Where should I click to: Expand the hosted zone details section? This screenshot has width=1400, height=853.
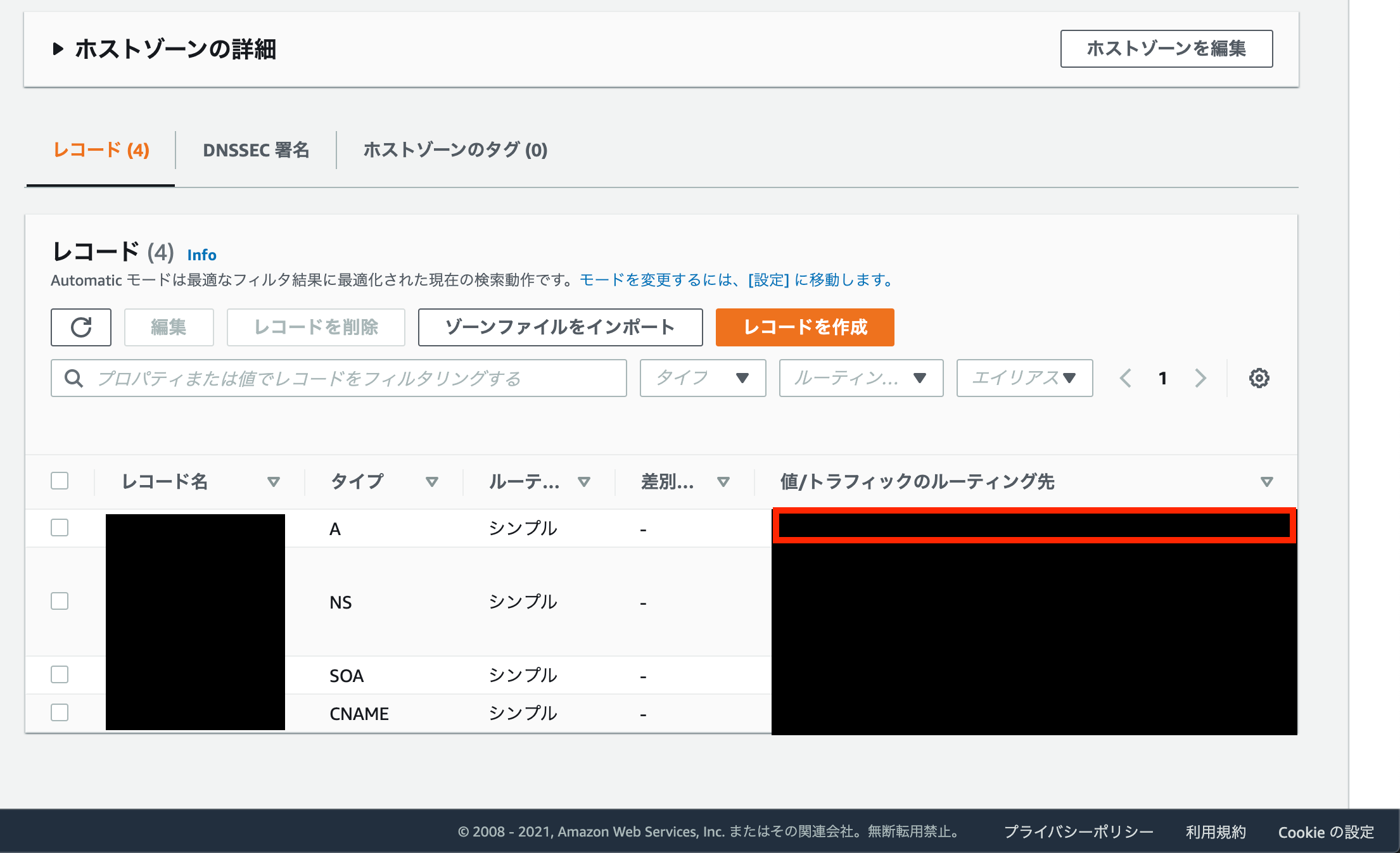(58, 49)
